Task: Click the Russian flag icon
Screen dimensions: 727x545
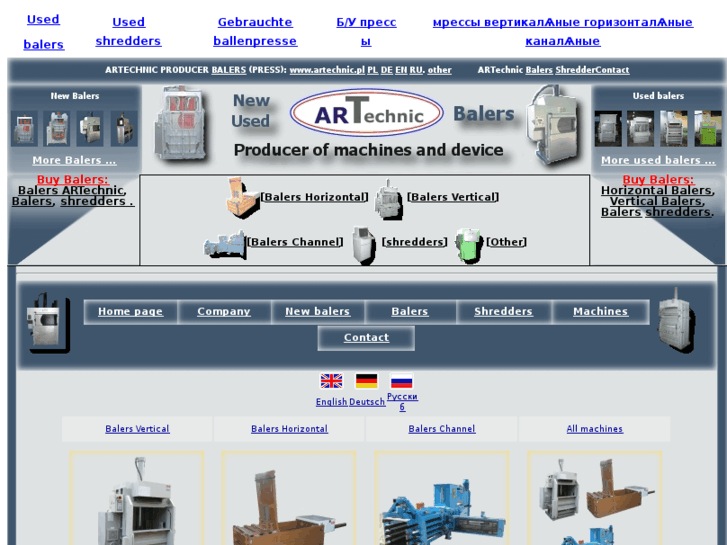Action: coord(402,381)
